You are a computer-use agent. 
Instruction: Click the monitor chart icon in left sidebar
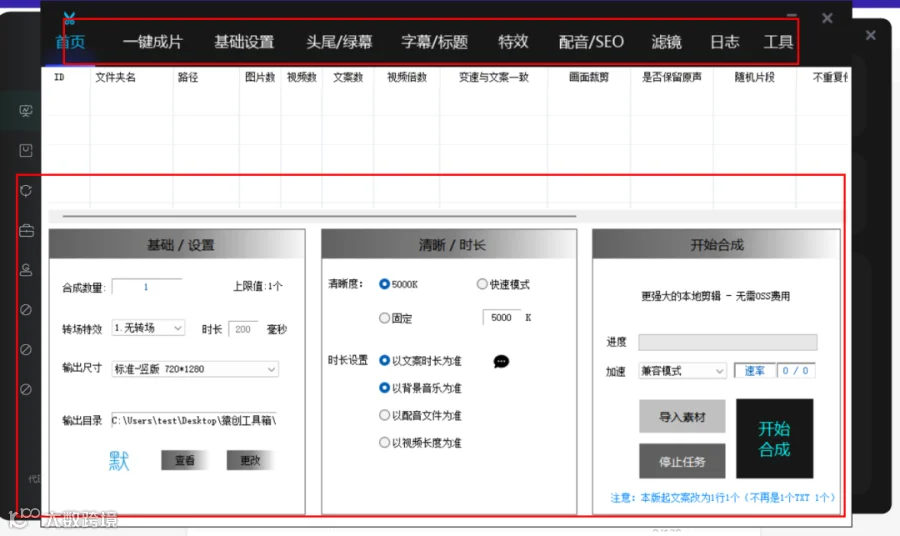tap(26, 111)
